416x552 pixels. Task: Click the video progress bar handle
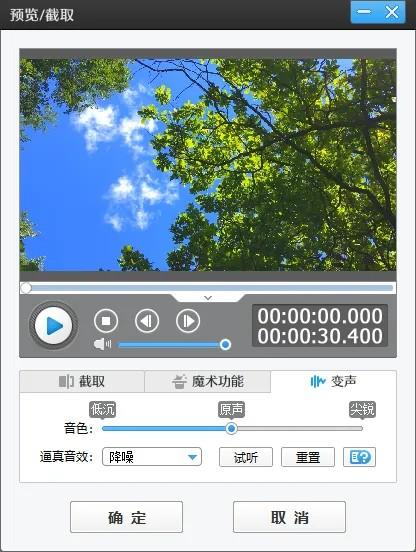tap(26, 288)
